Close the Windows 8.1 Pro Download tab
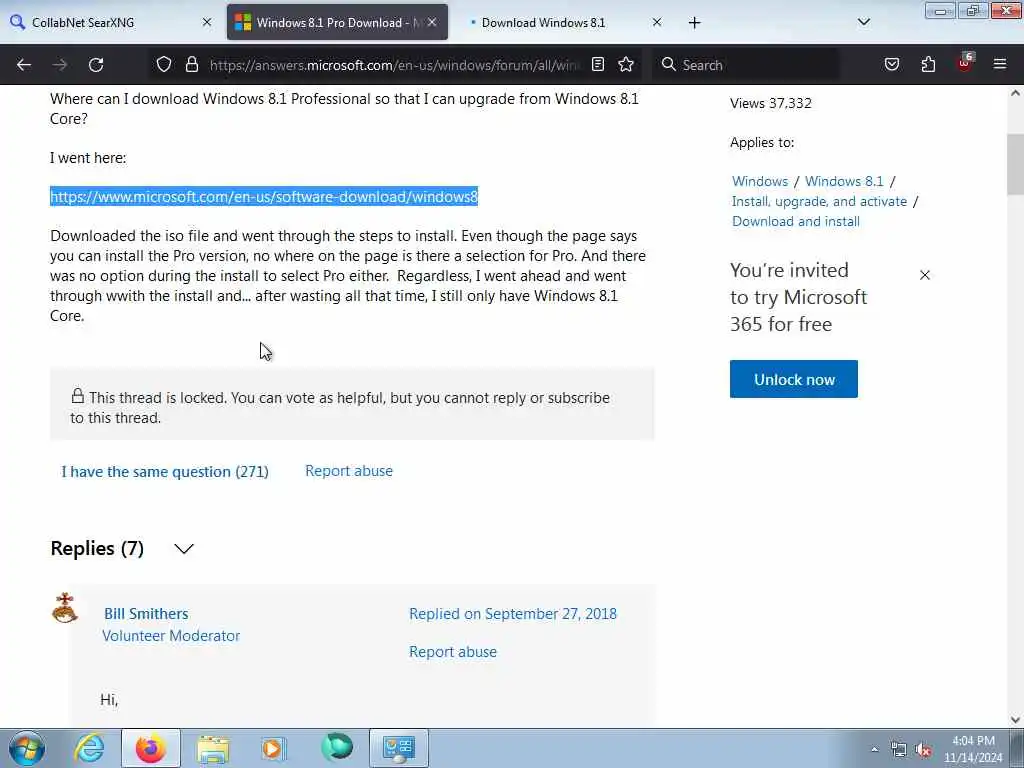 pos(432,22)
